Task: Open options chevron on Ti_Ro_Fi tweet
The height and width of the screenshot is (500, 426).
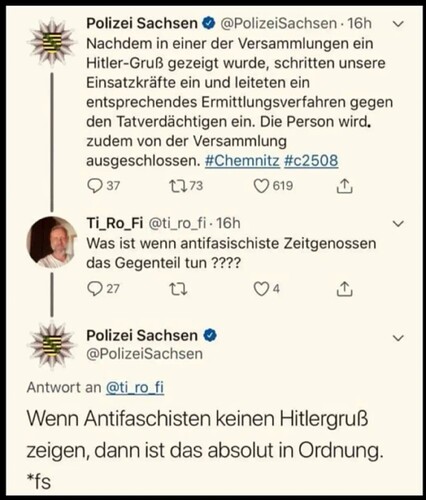Action: click(x=399, y=224)
